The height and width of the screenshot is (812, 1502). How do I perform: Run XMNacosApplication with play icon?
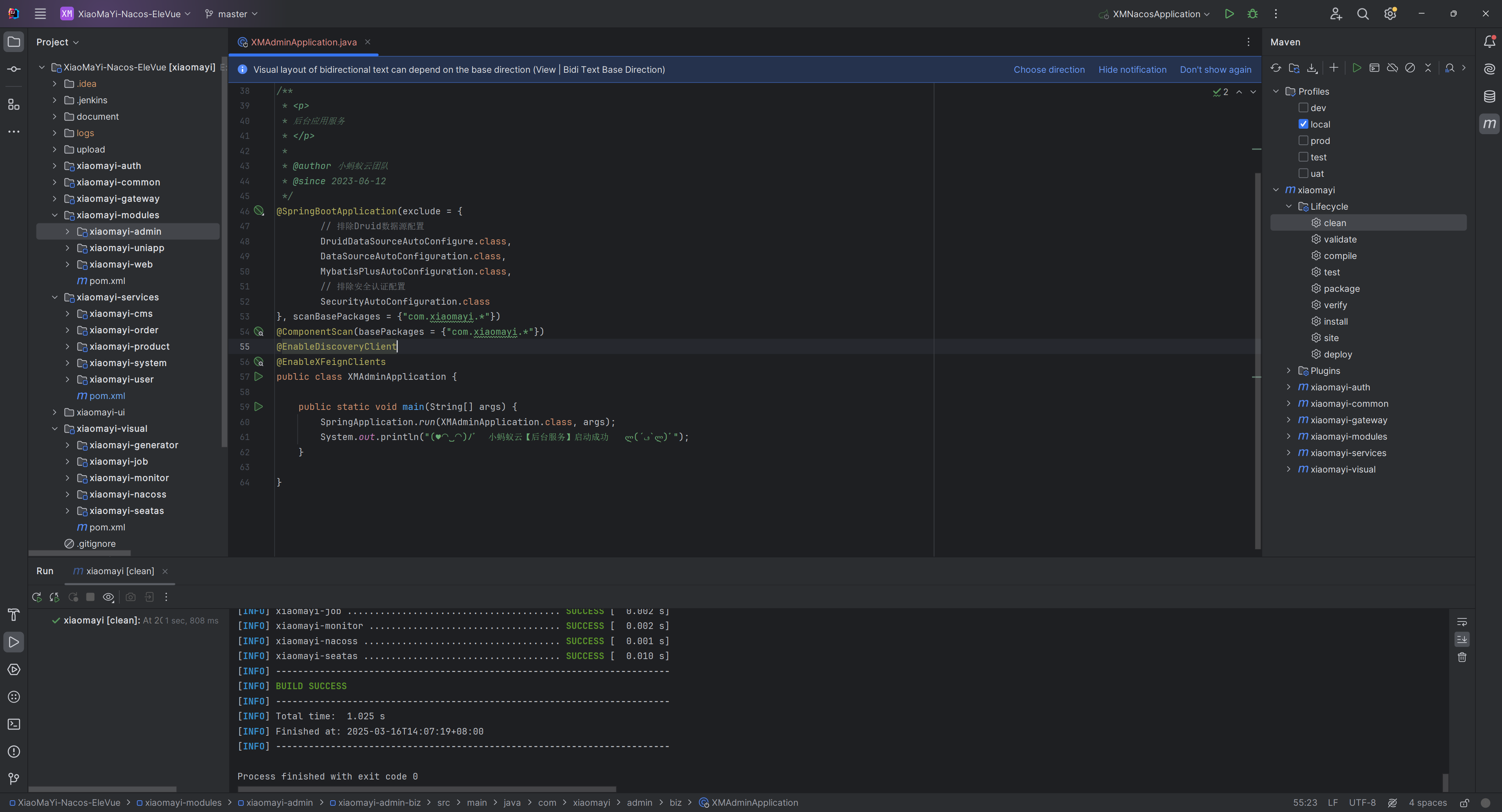1229,14
